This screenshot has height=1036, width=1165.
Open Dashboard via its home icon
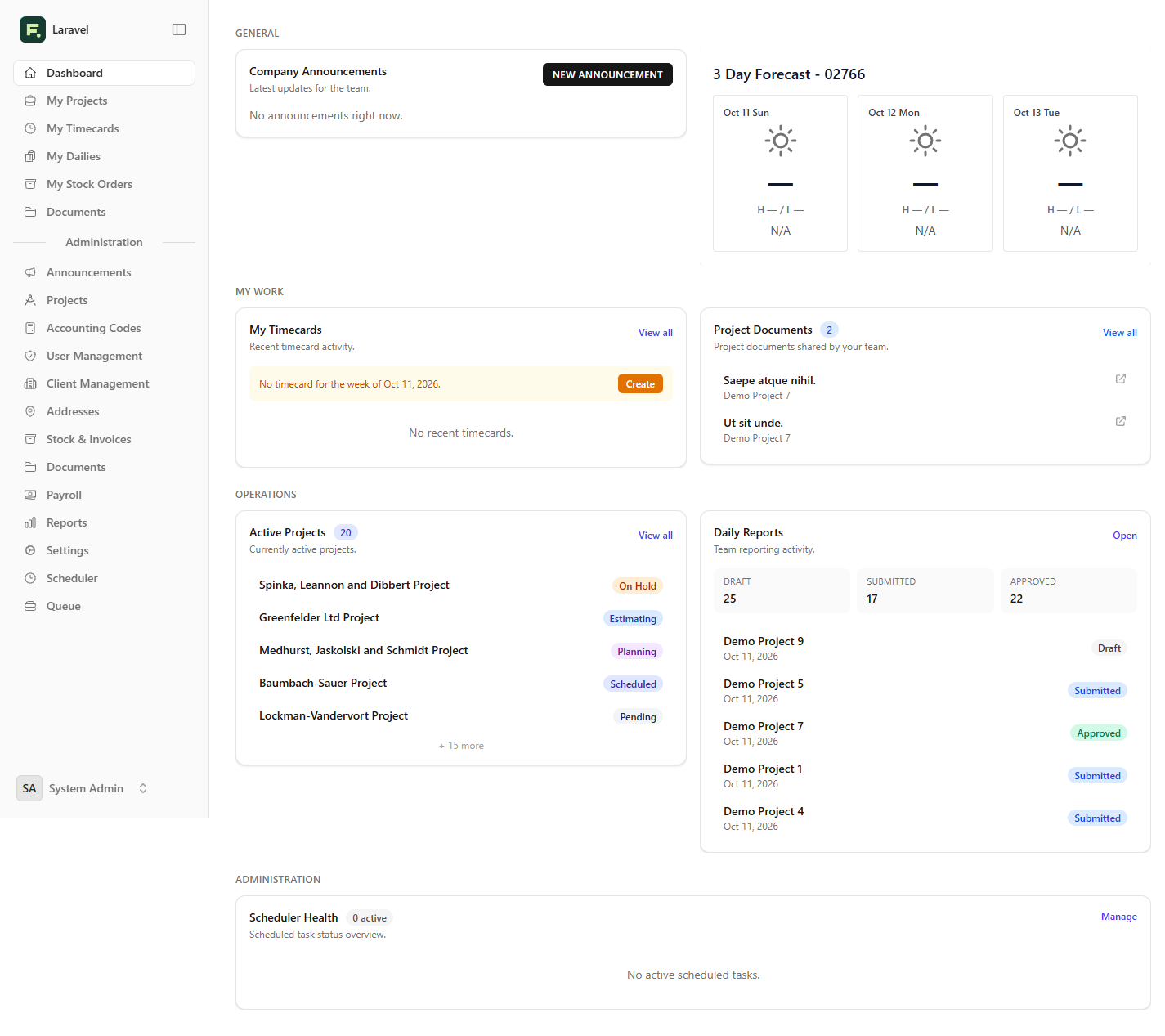30,73
